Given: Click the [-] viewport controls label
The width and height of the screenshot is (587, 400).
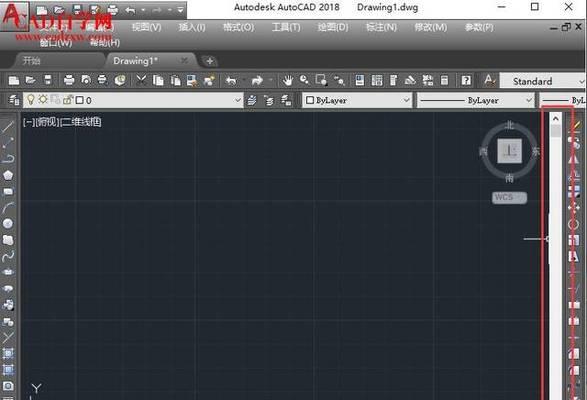Looking at the screenshot, I should click(x=28, y=122).
